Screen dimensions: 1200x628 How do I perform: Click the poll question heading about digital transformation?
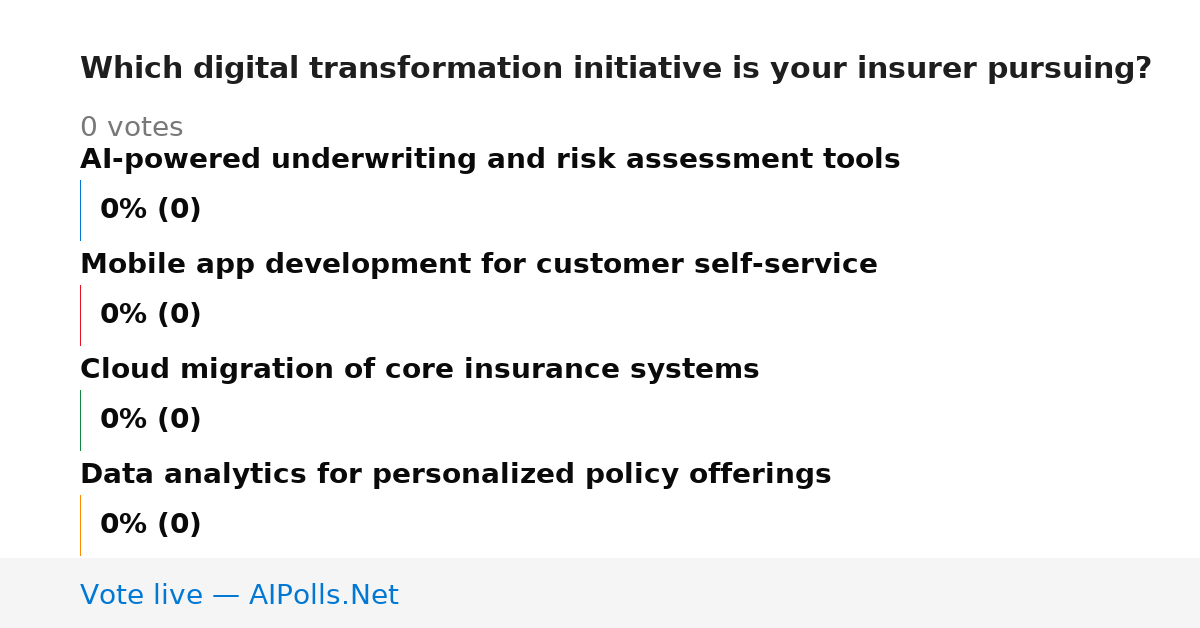coord(616,69)
